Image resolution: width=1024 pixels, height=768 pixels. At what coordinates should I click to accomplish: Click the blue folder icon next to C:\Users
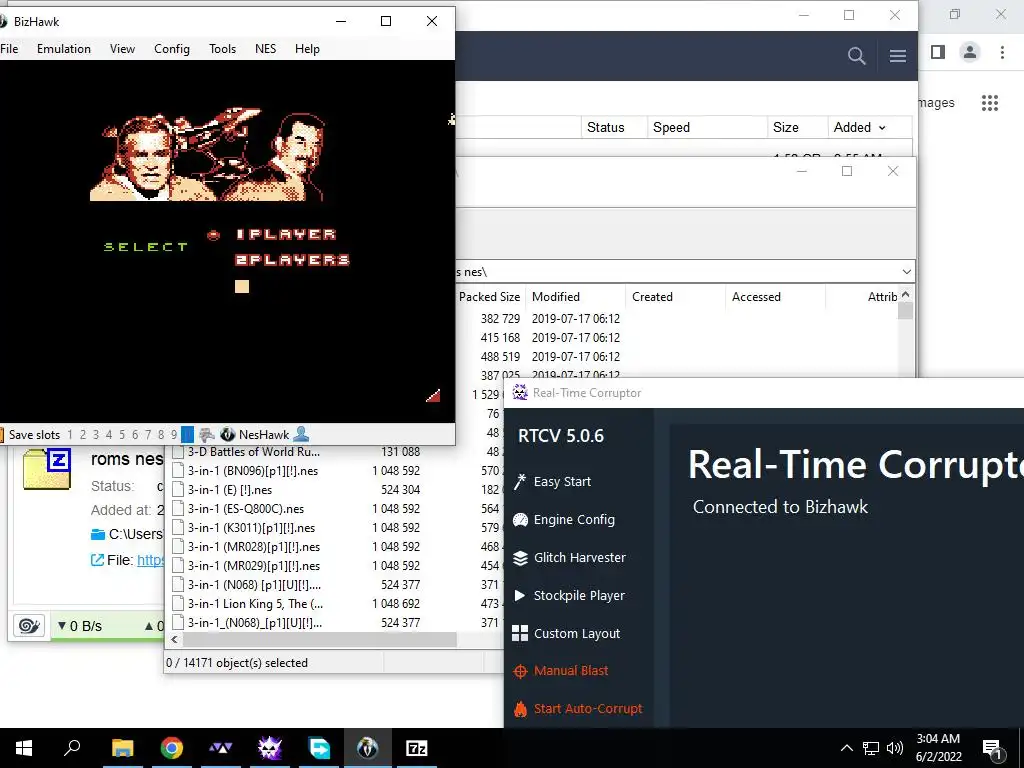[98, 534]
